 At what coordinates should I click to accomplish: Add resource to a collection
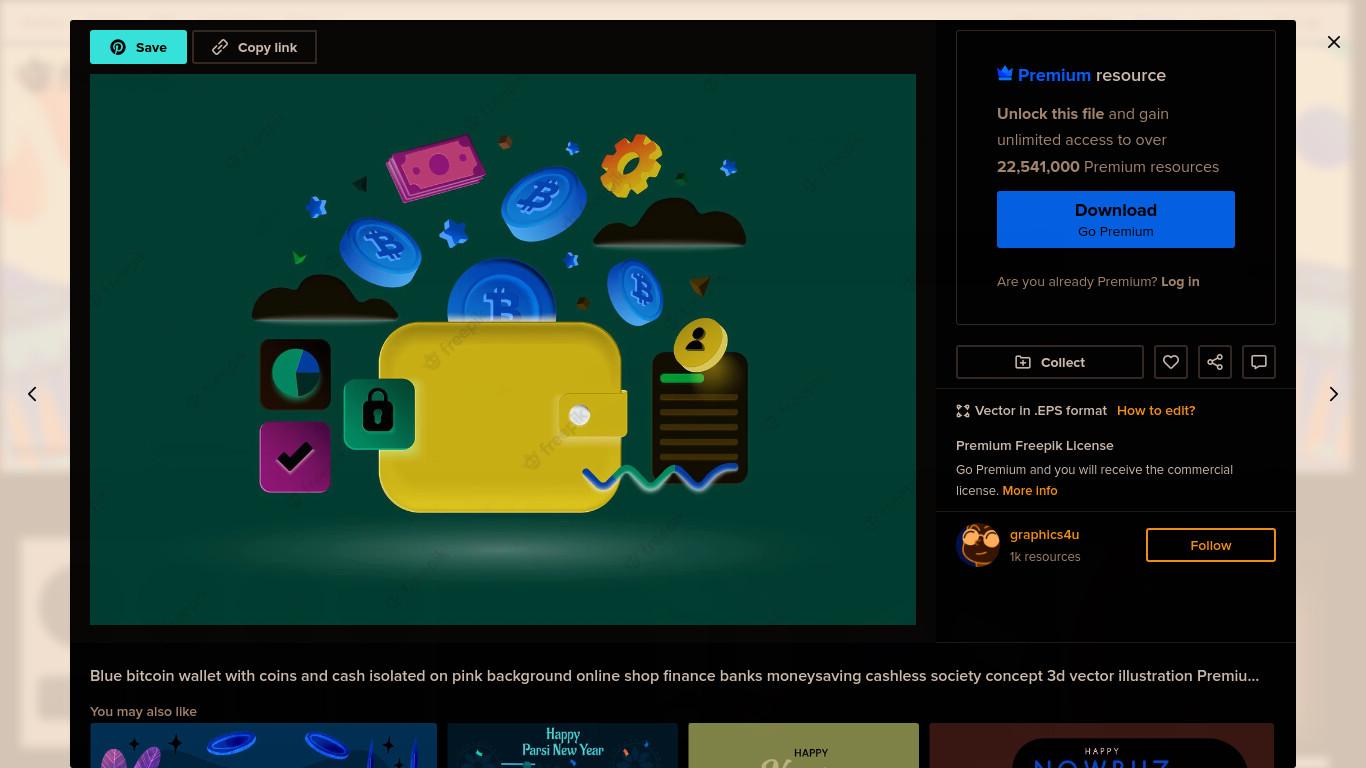1050,362
